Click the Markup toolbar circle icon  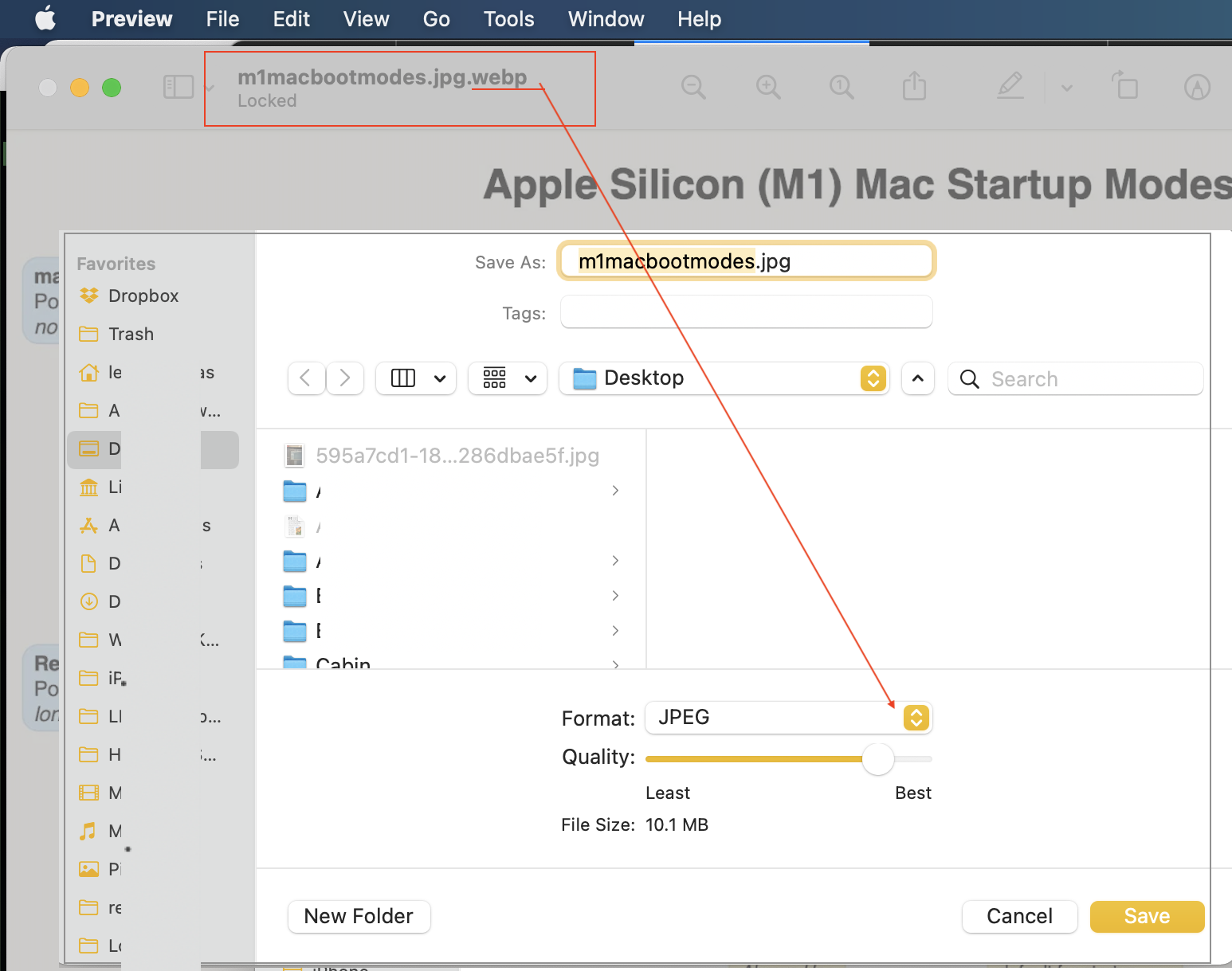(x=1197, y=87)
